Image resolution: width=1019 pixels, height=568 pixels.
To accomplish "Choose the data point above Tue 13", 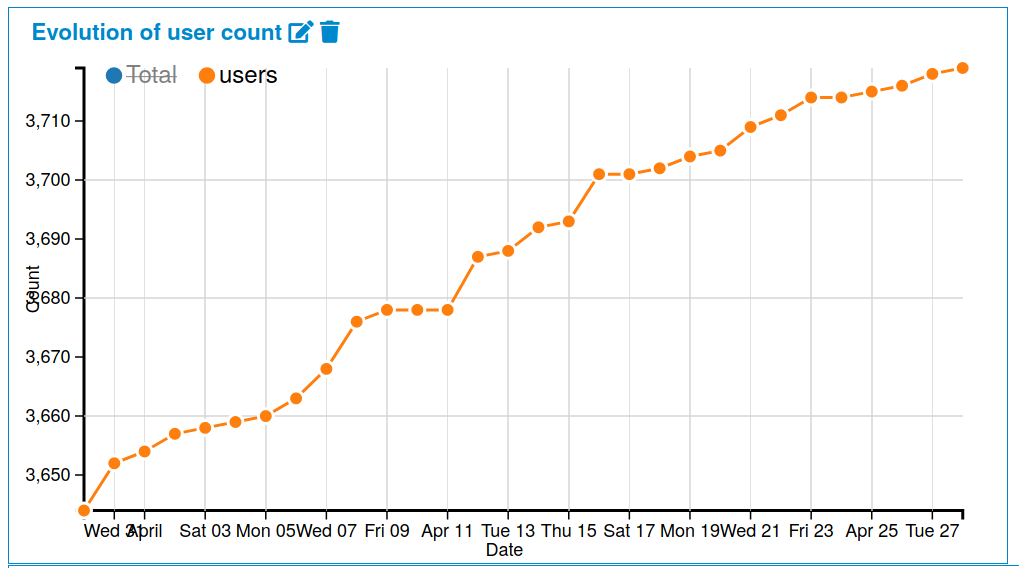I will 508,251.
